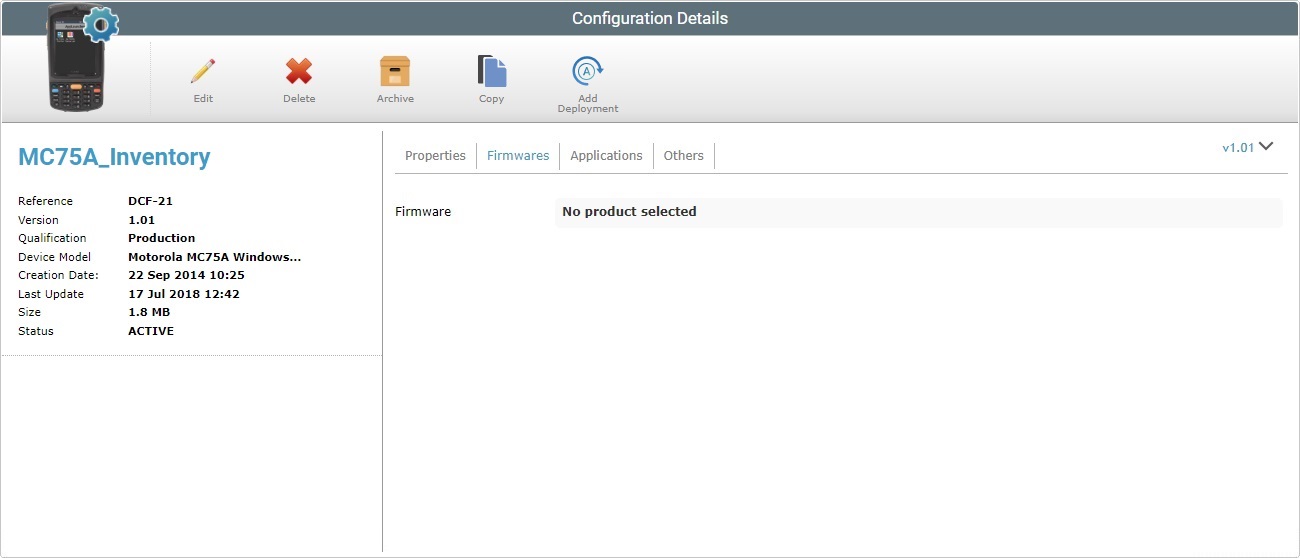1300x558 pixels.
Task: Click the 'Device Model' label
Action: coord(54,257)
